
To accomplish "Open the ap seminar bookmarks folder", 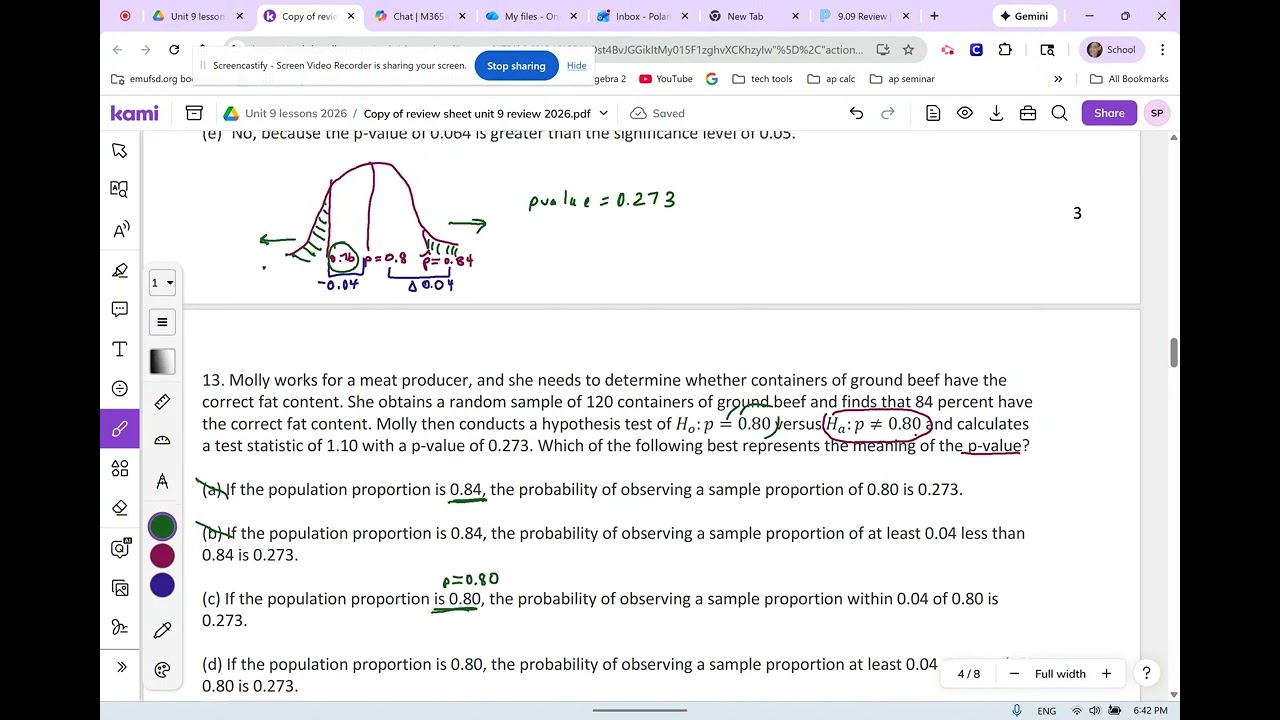I will tap(902, 79).
